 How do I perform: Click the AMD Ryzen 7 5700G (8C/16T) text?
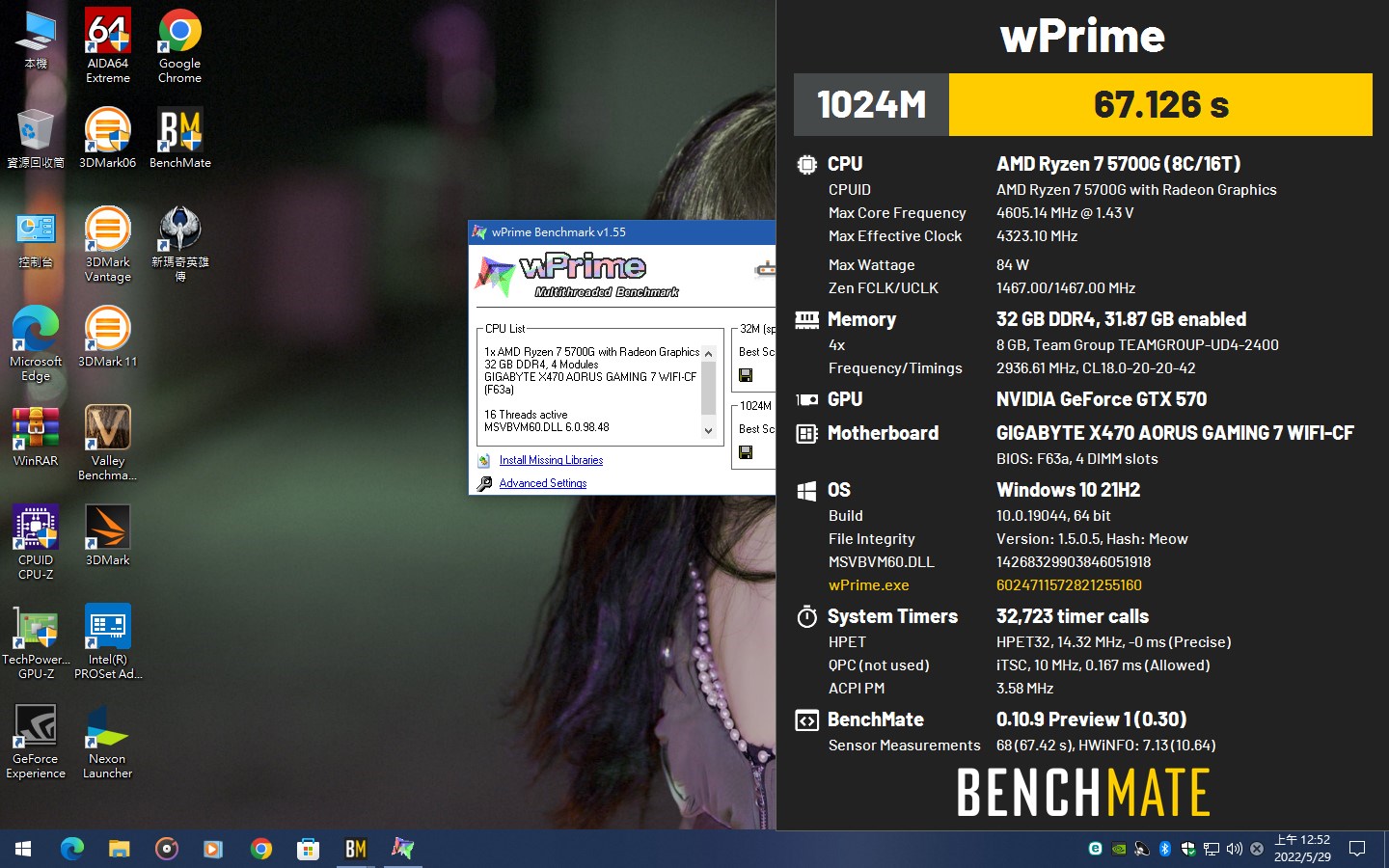1118,164
